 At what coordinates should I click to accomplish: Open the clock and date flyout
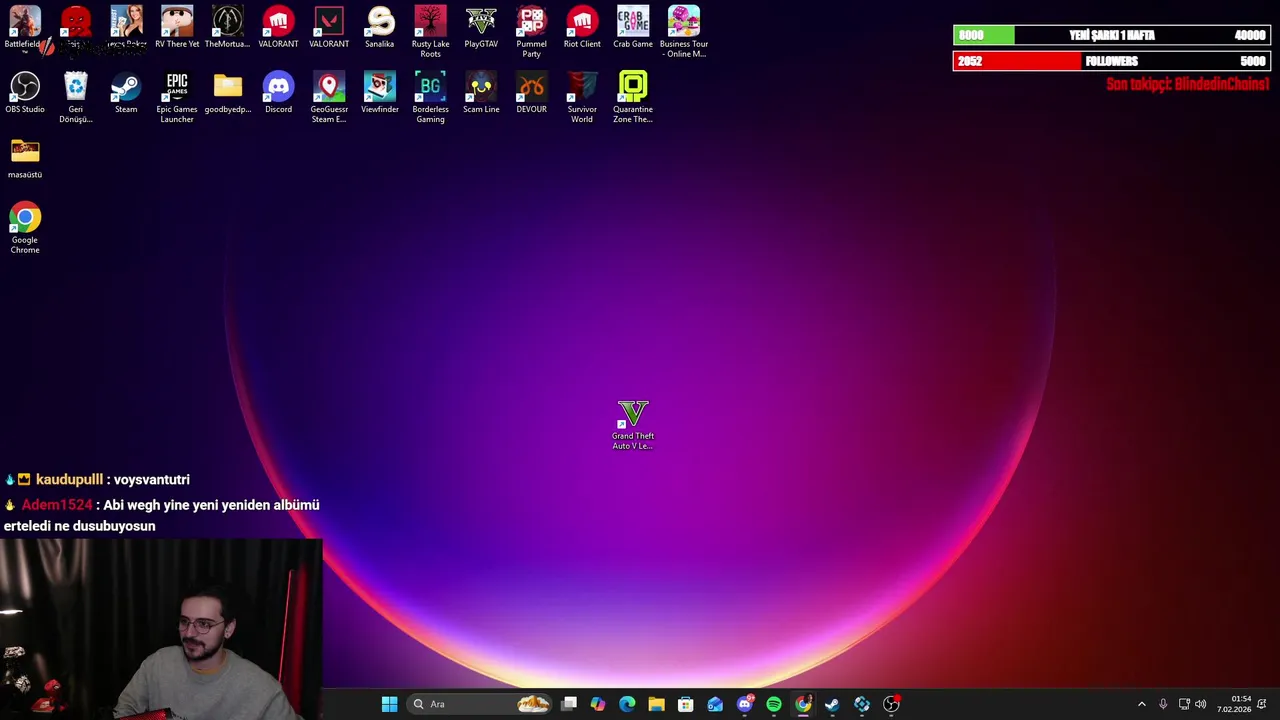pyautogui.click(x=1234, y=704)
